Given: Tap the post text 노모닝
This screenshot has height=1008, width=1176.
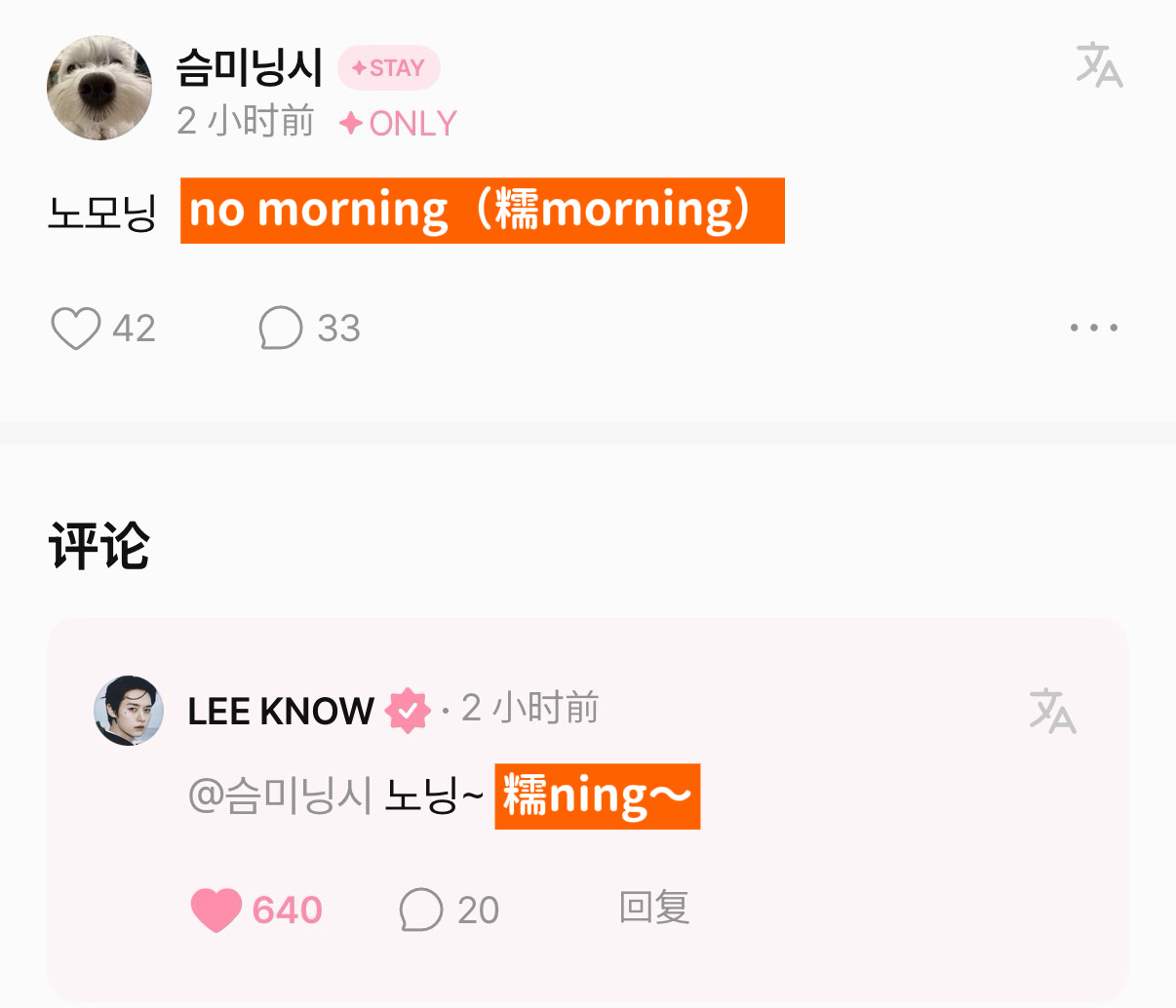Looking at the screenshot, I should point(102,211).
